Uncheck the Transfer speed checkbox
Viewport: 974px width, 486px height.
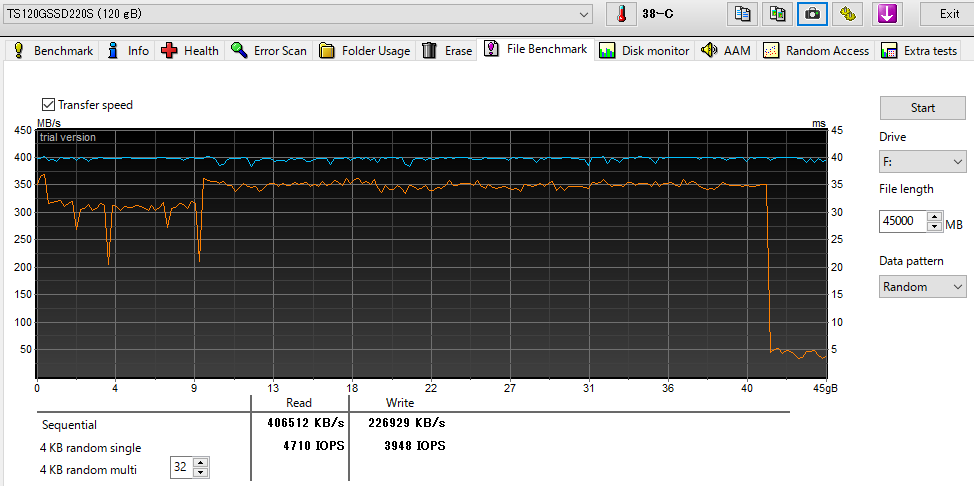click(48, 104)
